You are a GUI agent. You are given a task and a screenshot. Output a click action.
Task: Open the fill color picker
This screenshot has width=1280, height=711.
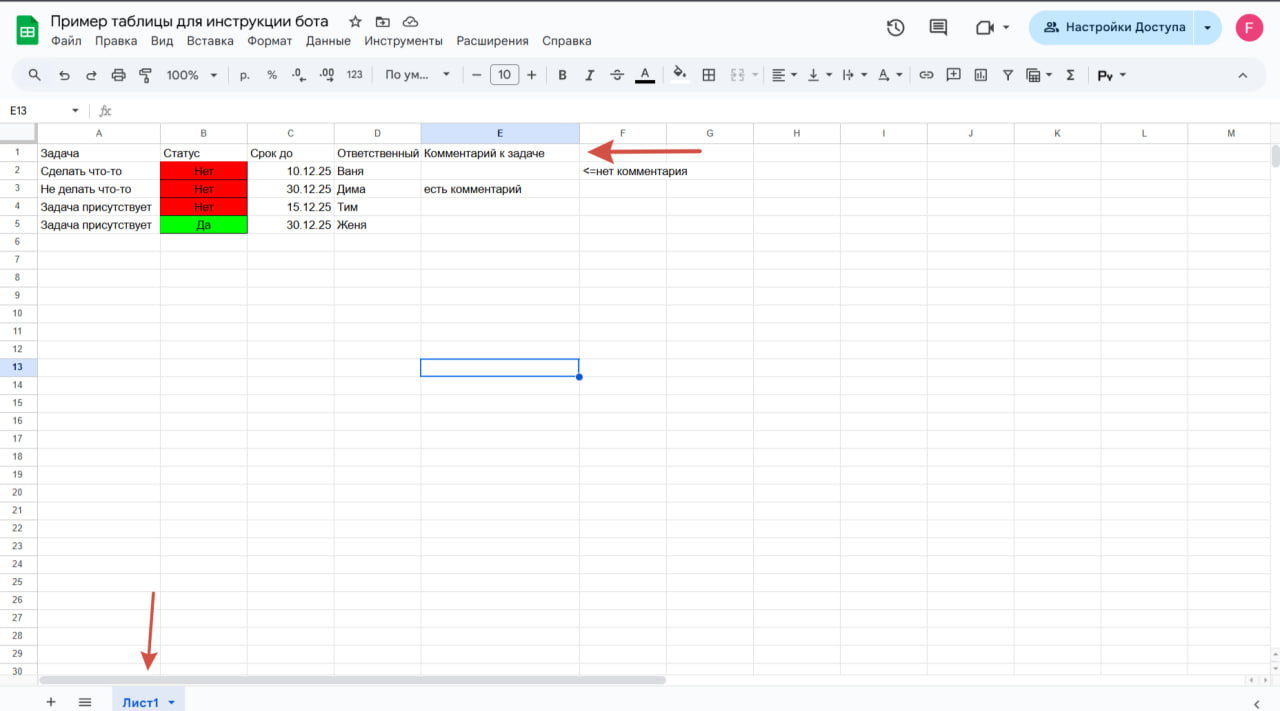(680, 74)
